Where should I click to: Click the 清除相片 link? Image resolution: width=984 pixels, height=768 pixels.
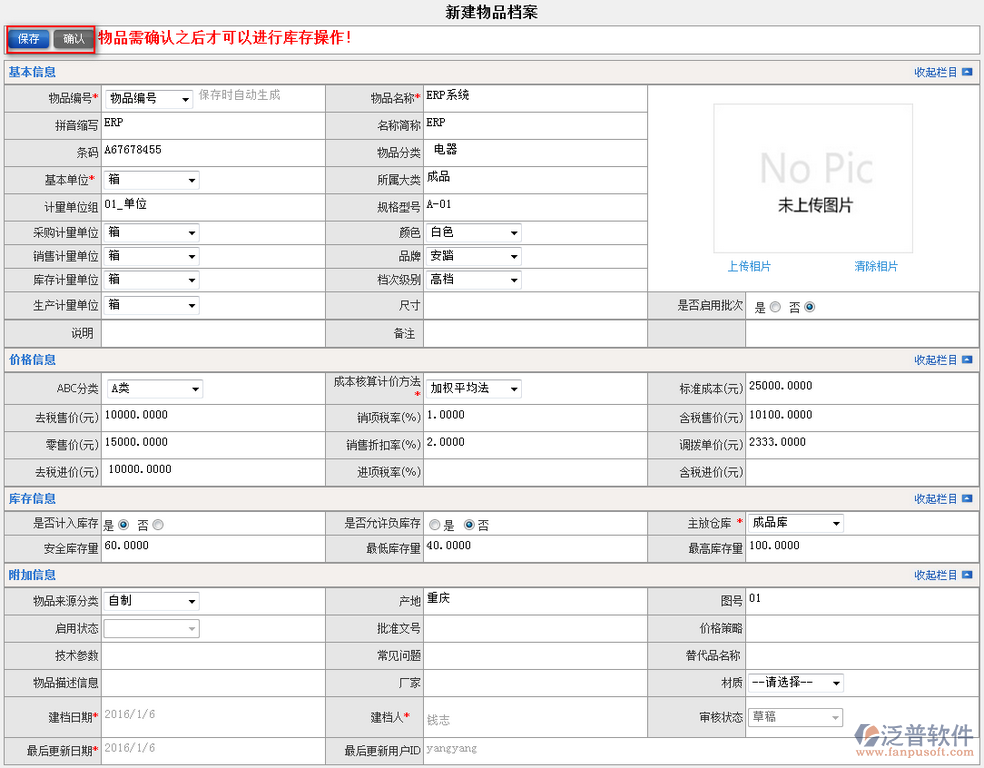876,266
